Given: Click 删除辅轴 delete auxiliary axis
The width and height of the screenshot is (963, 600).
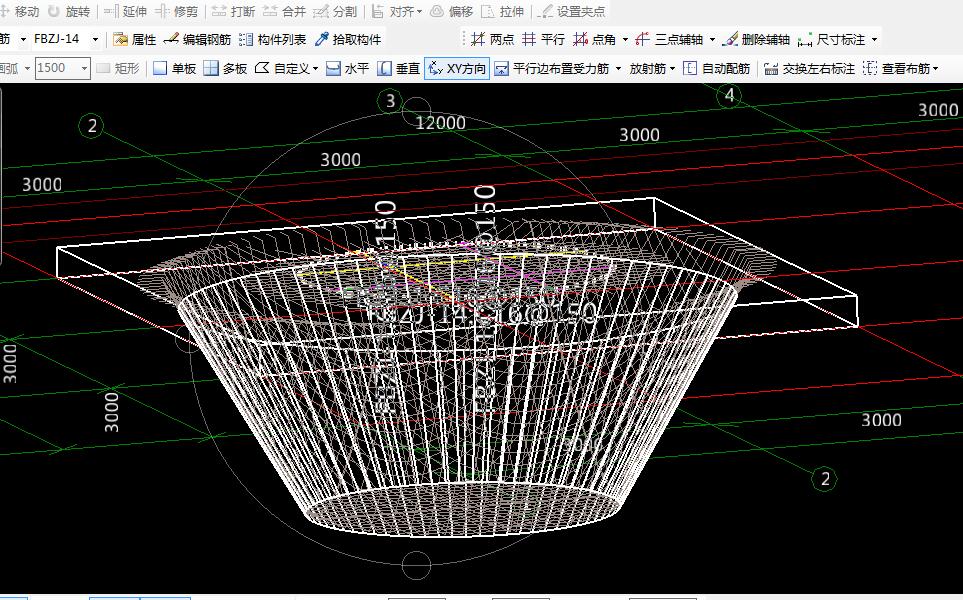Looking at the screenshot, I should coord(756,40).
